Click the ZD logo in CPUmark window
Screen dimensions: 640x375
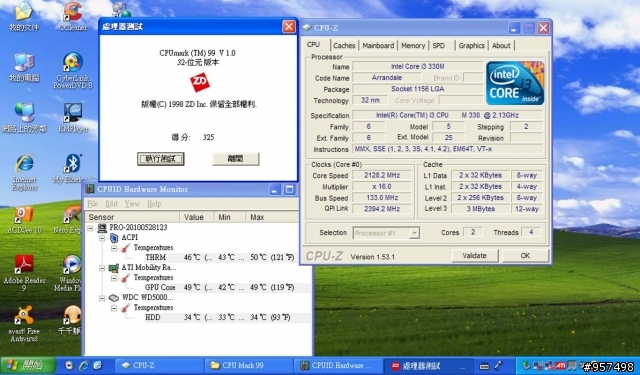[x=200, y=82]
